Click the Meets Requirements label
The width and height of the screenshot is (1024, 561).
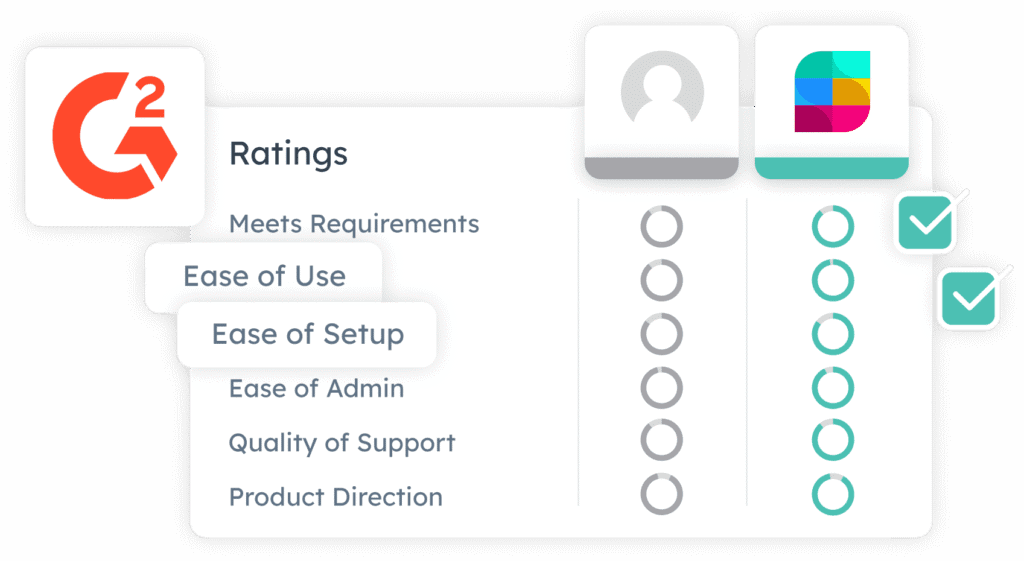coord(354,224)
